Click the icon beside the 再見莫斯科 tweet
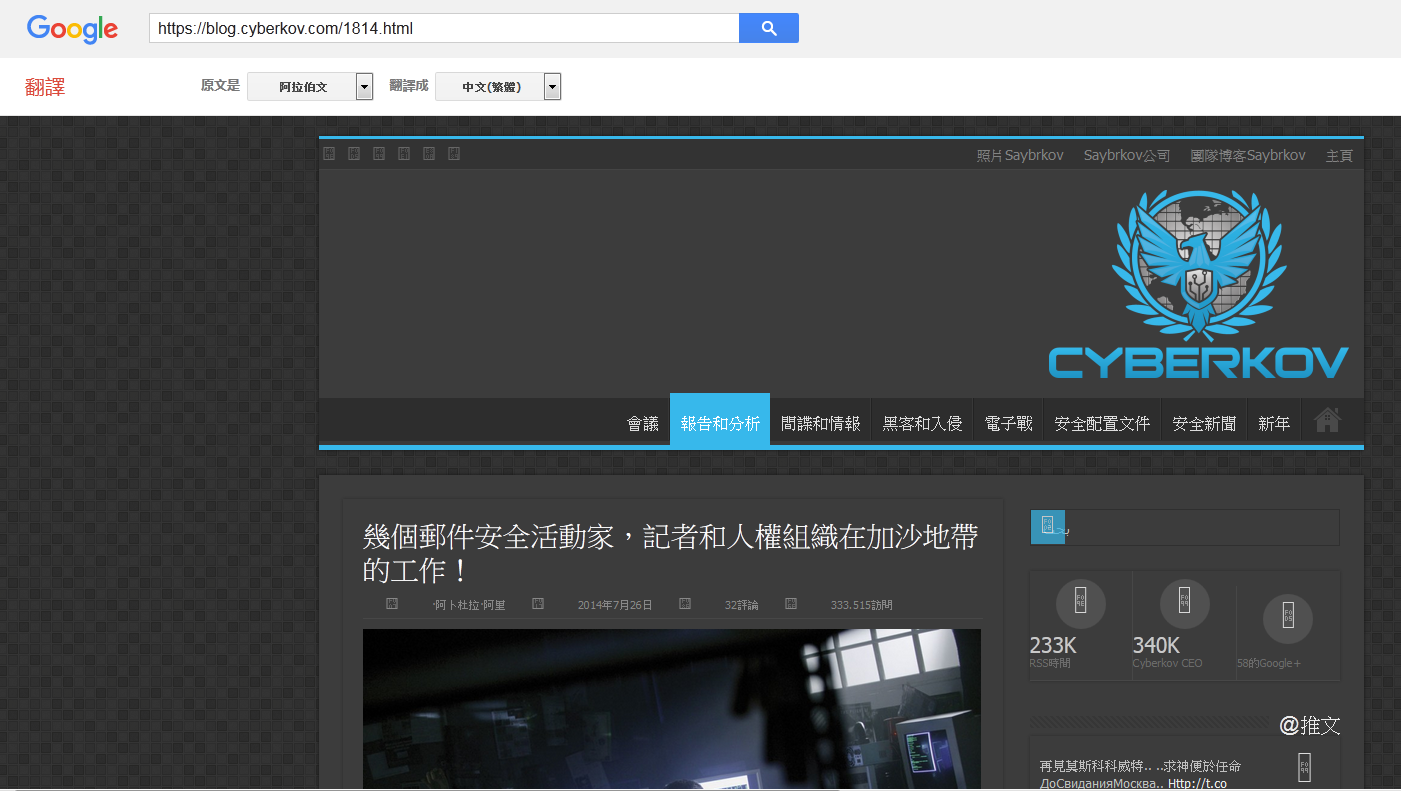 click(1304, 767)
